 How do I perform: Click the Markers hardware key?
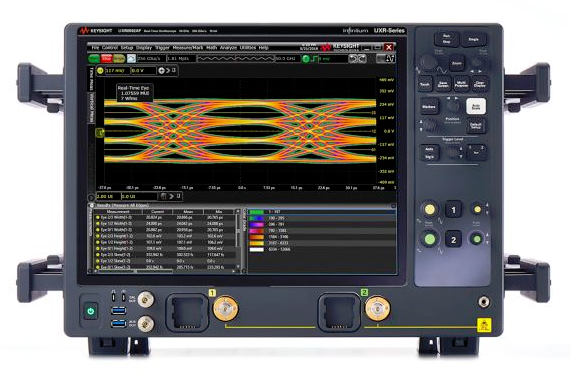point(429,107)
